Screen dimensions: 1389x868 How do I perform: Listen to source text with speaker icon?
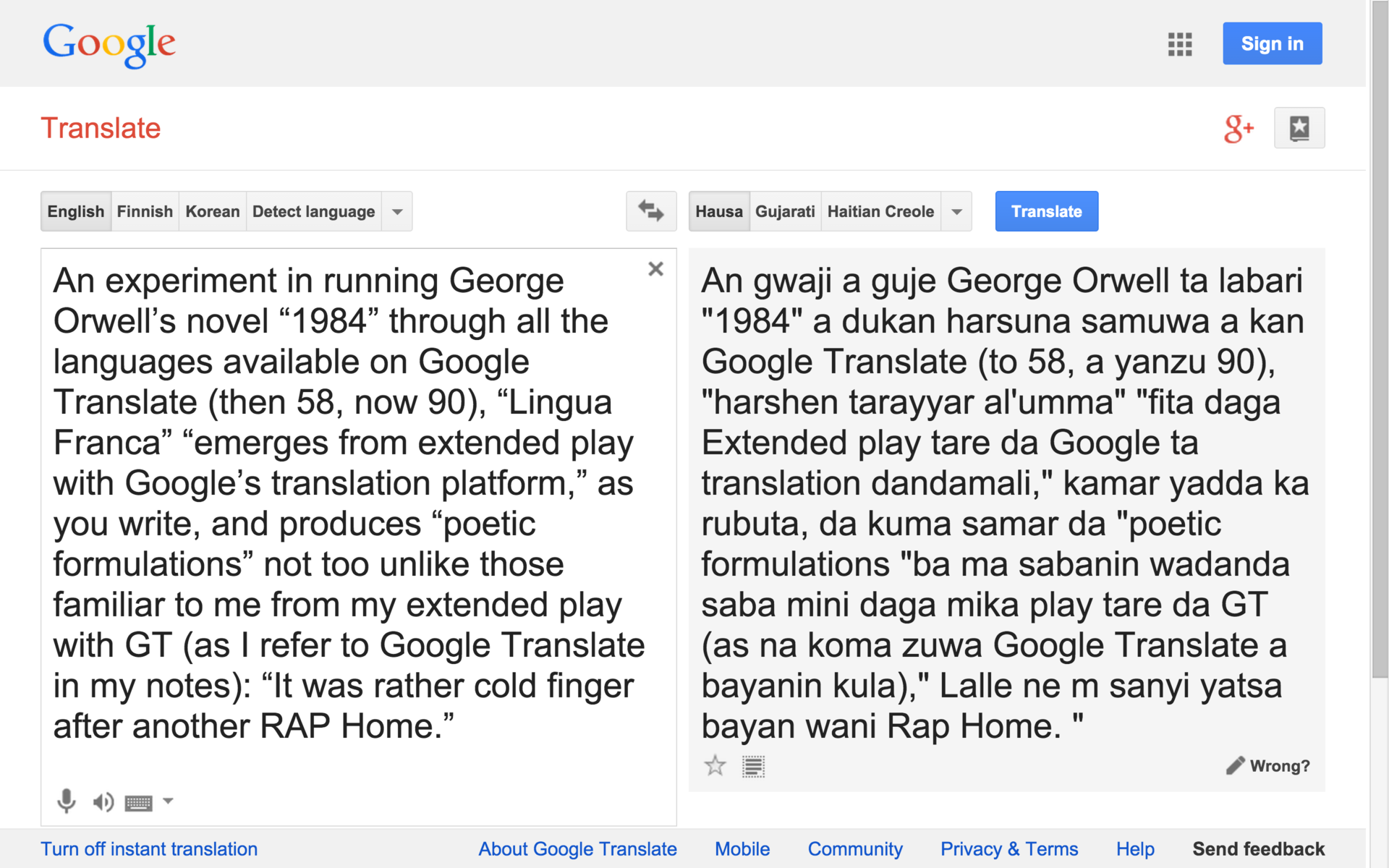(103, 801)
